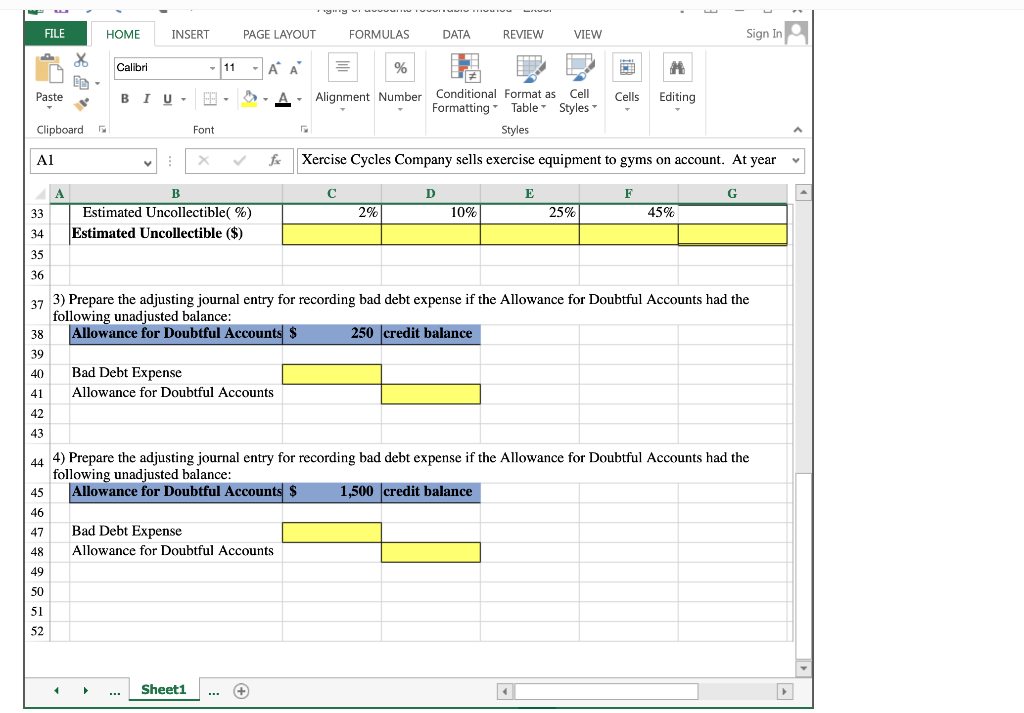Toggle bold formatting on selected cell
The image size is (1024, 713).
point(124,99)
